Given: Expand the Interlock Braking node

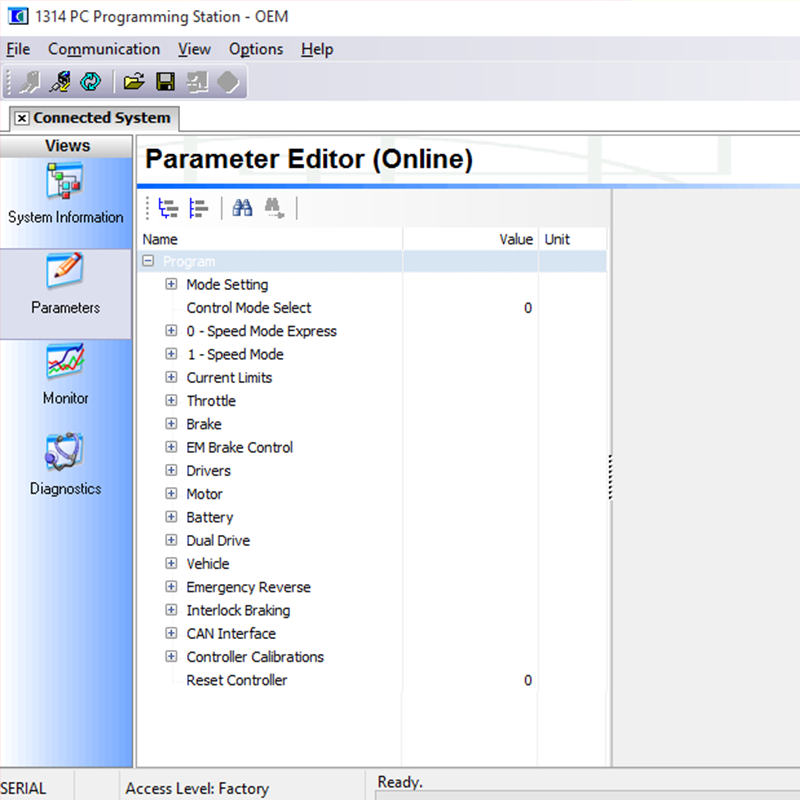Looking at the screenshot, I should 171,610.
